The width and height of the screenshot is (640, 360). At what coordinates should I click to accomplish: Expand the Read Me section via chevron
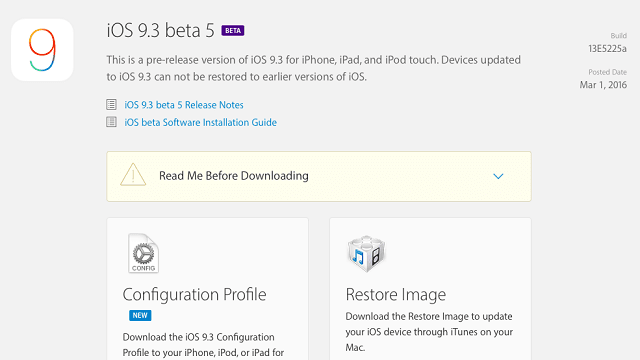[x=498, y=176]
